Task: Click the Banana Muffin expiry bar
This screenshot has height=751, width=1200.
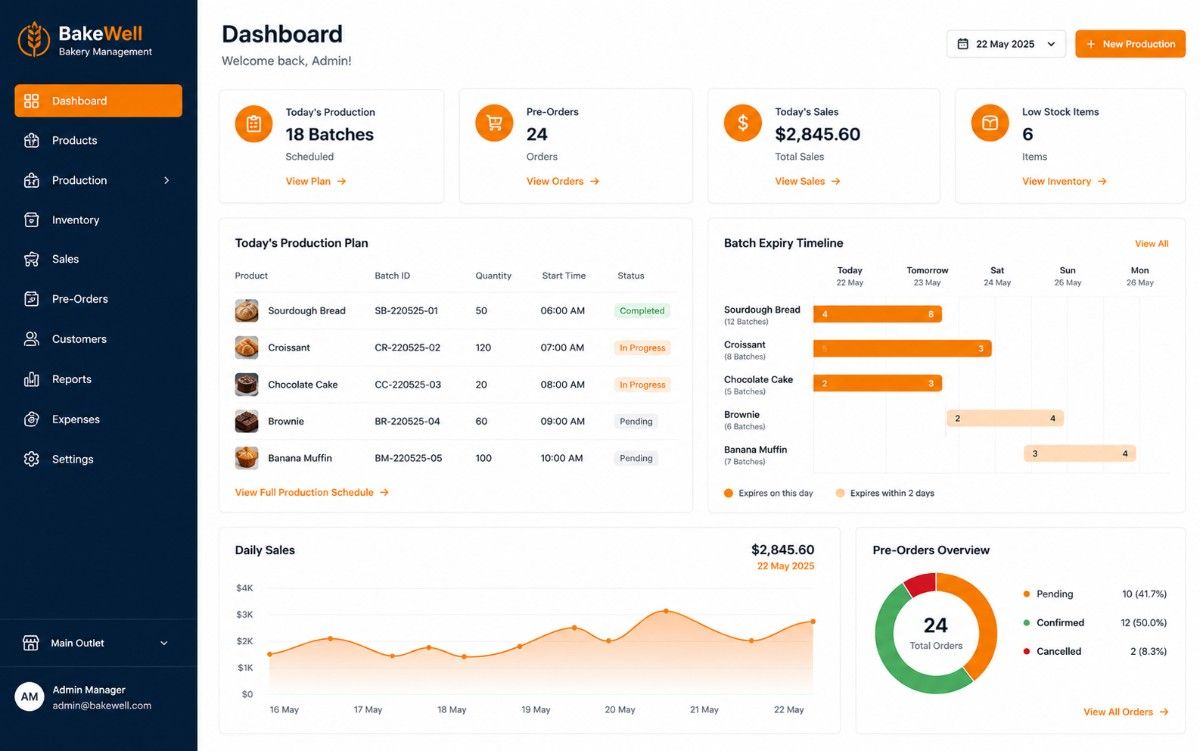Action: tap(1080, 453)
